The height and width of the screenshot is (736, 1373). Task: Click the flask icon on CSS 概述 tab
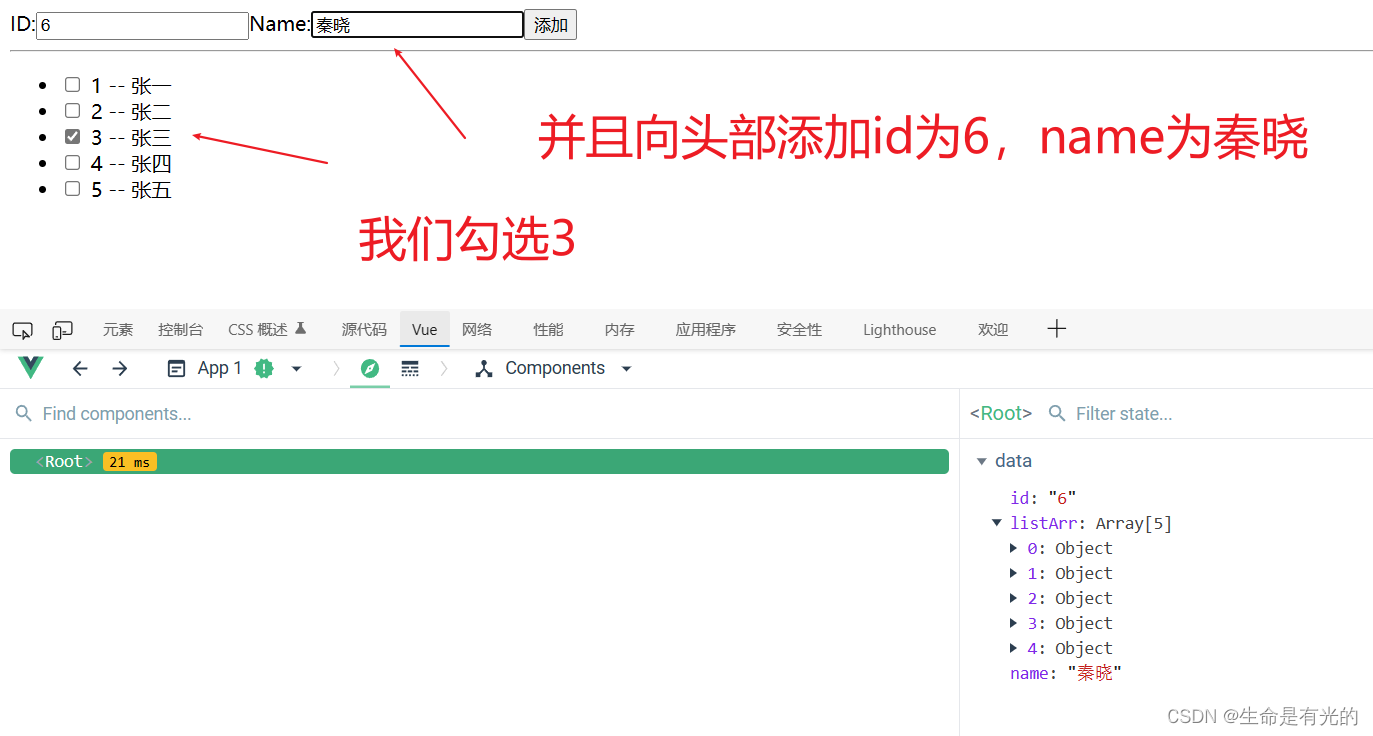300,328
